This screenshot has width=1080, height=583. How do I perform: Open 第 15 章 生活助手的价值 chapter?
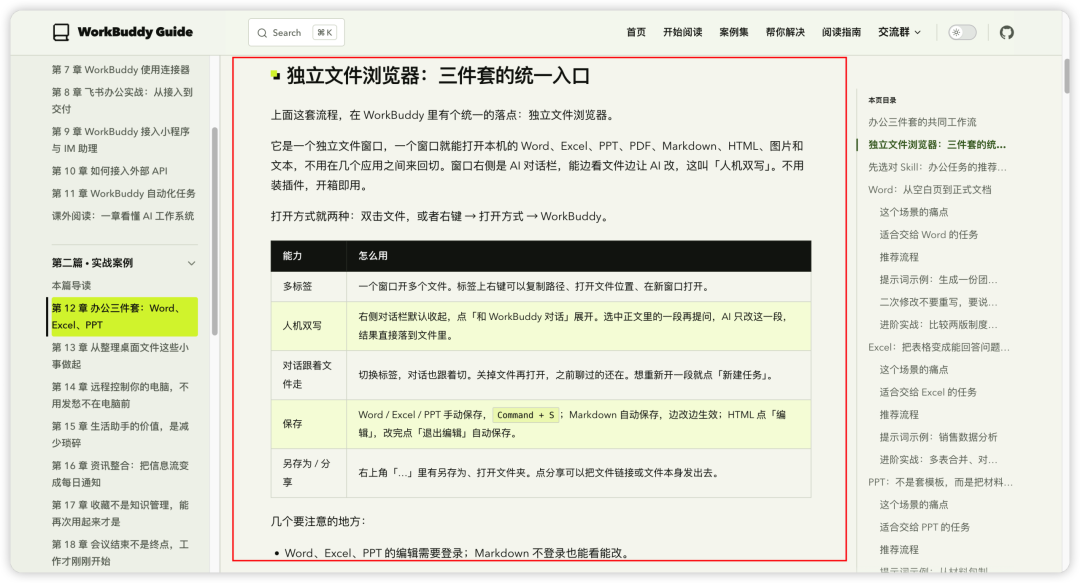click(x=121, y=435)
